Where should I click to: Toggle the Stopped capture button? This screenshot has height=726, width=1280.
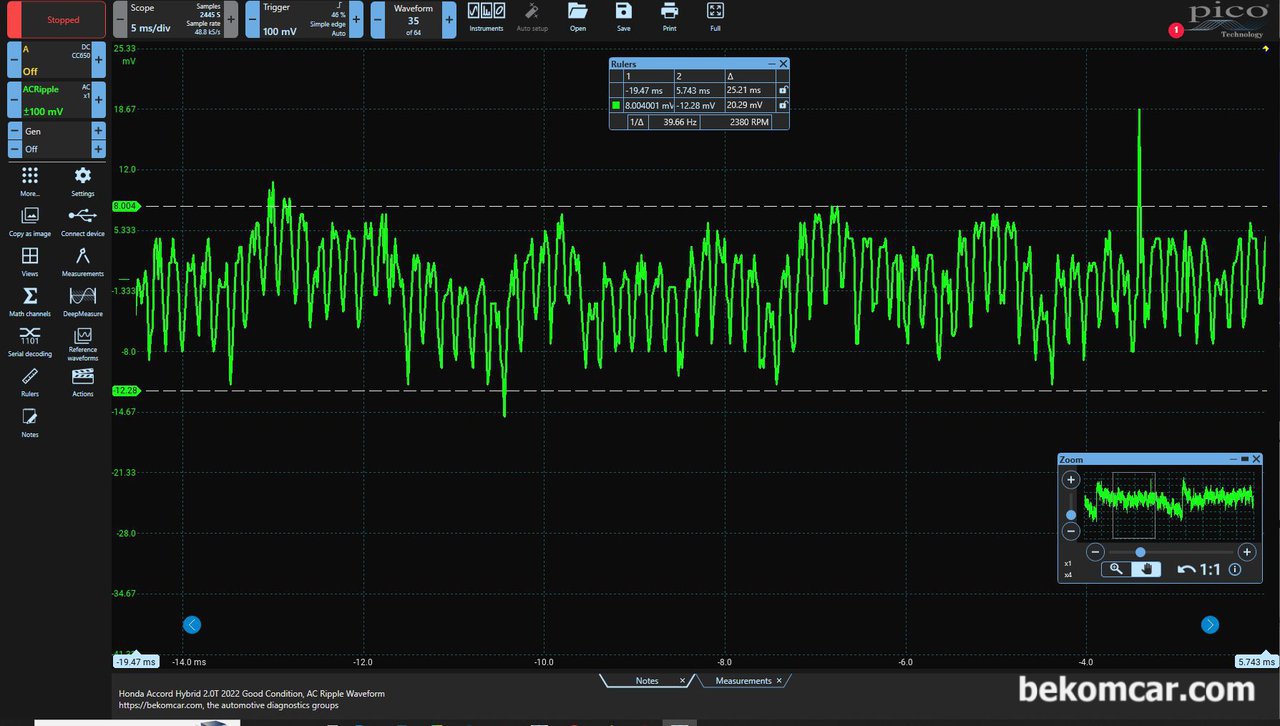click(x=57, y=20)
